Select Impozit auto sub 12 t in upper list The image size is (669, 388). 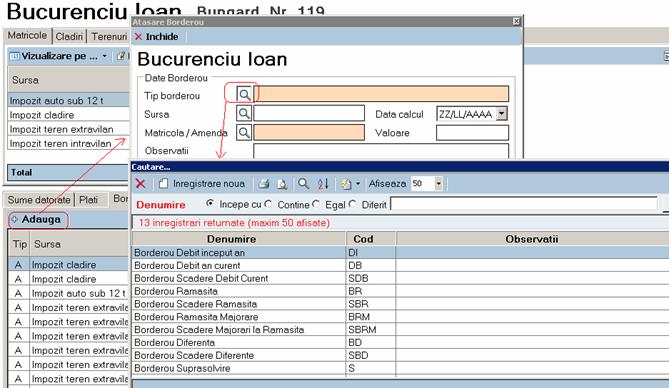pos(68,101)
